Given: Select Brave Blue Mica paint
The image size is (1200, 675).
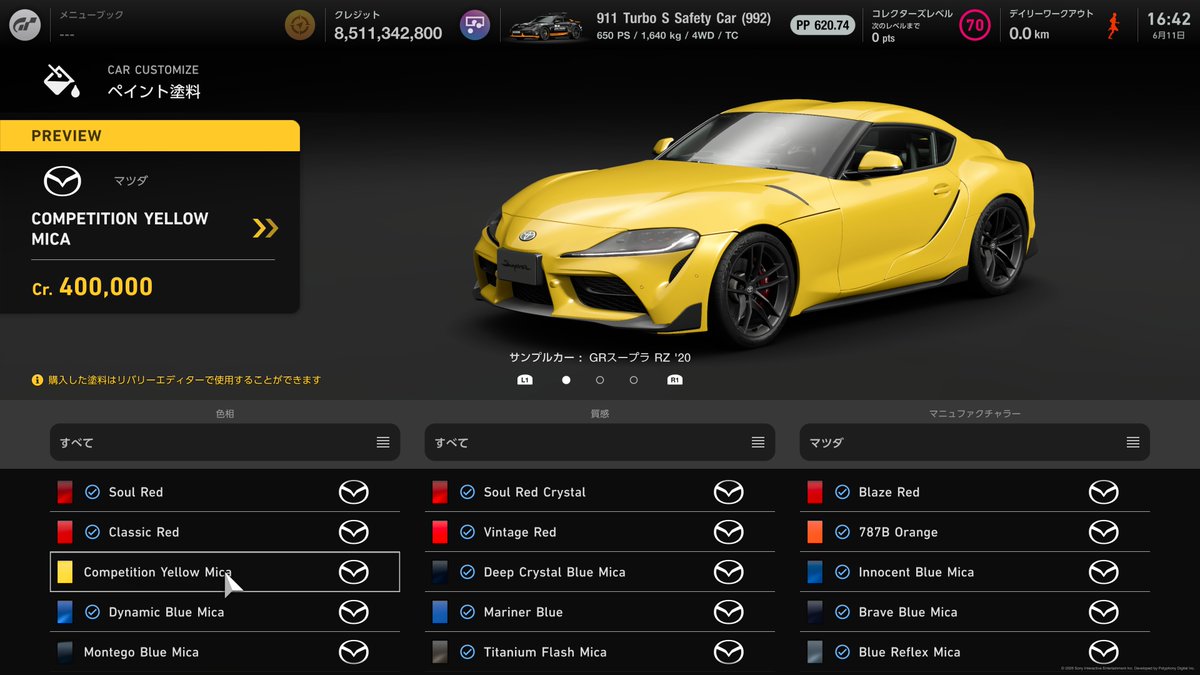Looking at the screenshot, I should coord(975,612).
